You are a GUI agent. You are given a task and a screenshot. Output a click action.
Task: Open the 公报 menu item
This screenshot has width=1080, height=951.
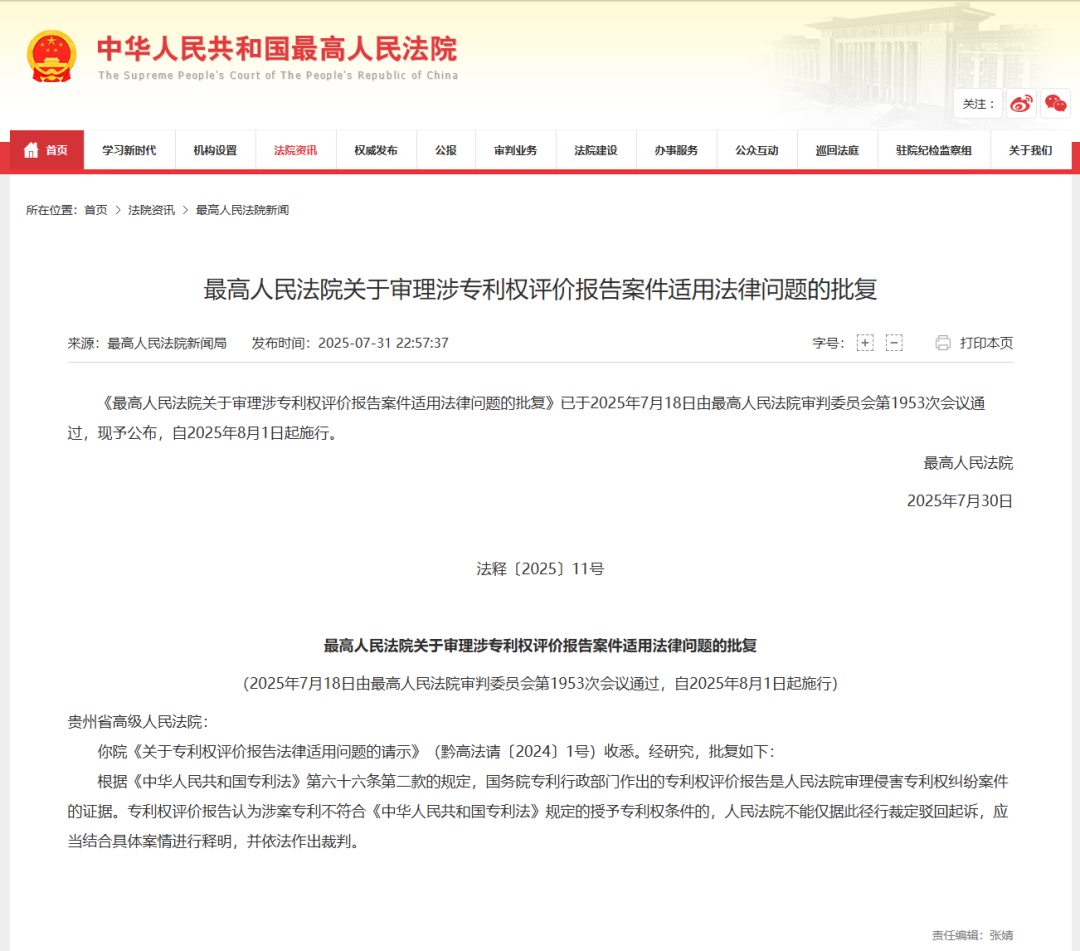click(446, 150)
